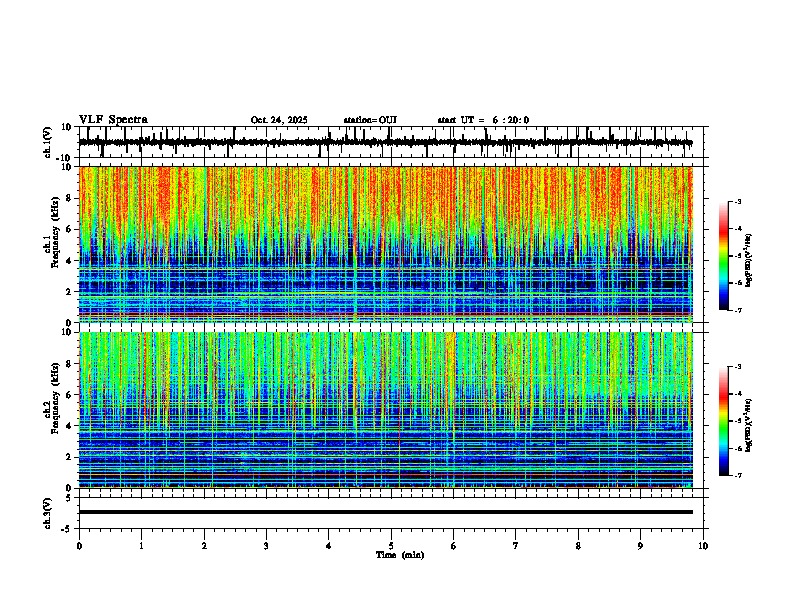Select the date "Oct. 24, 2025"

(279, 120)
